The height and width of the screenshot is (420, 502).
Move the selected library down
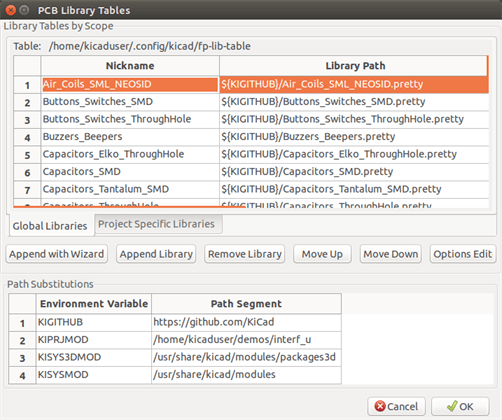point(391,254)
